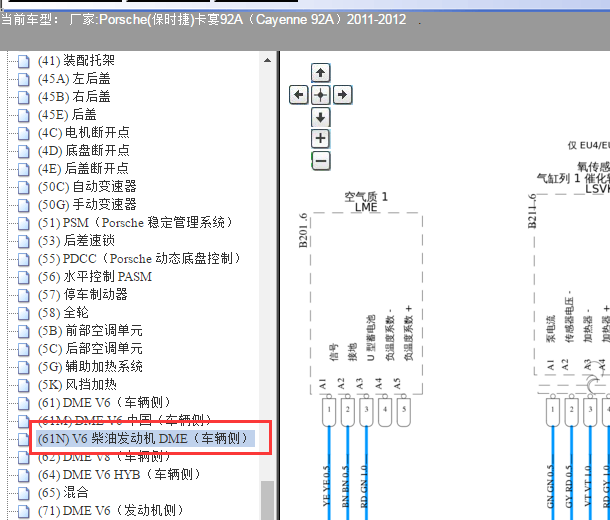Pan the wiring diagram up
Screen dimensions: 610x520
[321, 73]
